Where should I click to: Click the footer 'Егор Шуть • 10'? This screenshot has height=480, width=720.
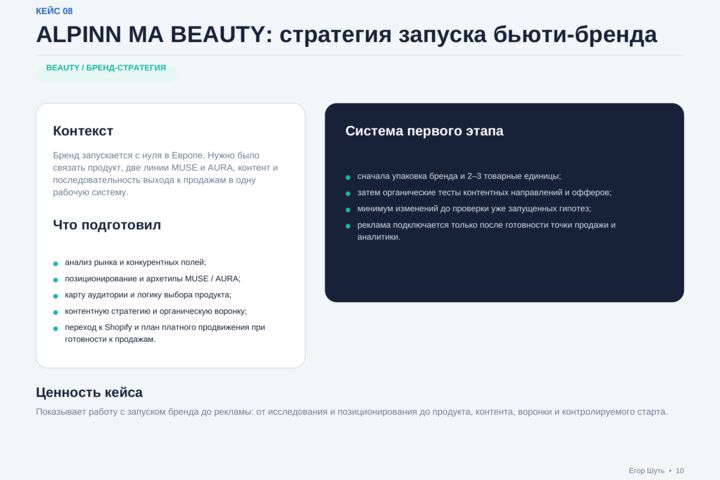(x=656, y=471)
